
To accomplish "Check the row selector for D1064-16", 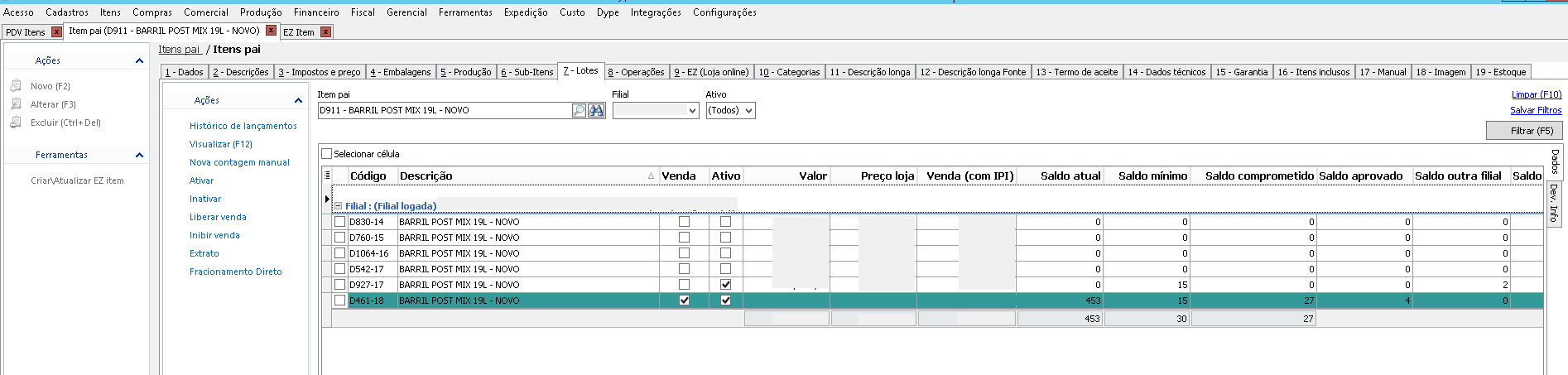I will click(x=339, y=253).
